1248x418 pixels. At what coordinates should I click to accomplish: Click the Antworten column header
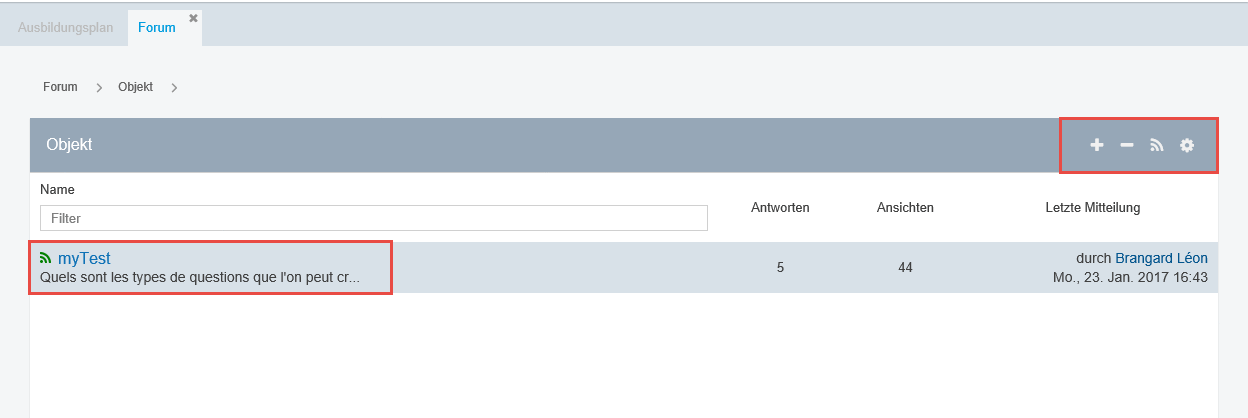(x=780, y=208)
